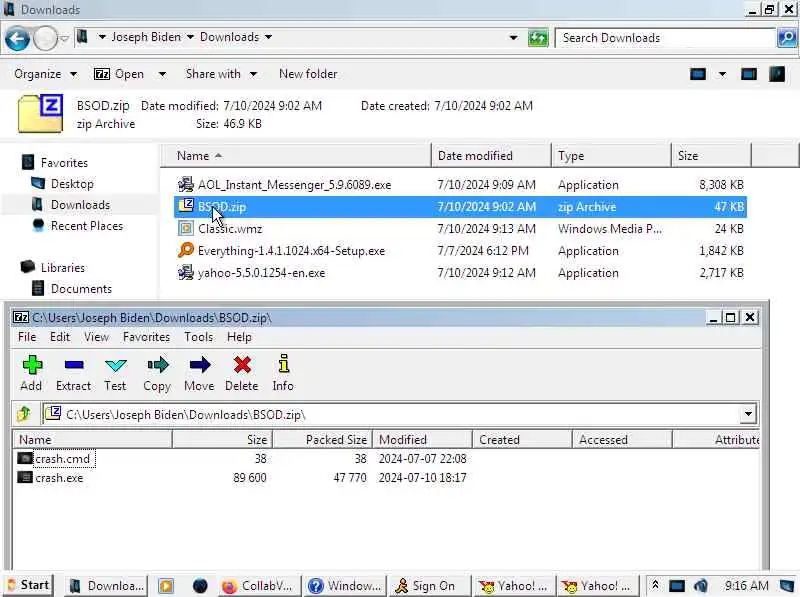Open the Share with dropdown
800x597 pixels.
tap(221, 74)
